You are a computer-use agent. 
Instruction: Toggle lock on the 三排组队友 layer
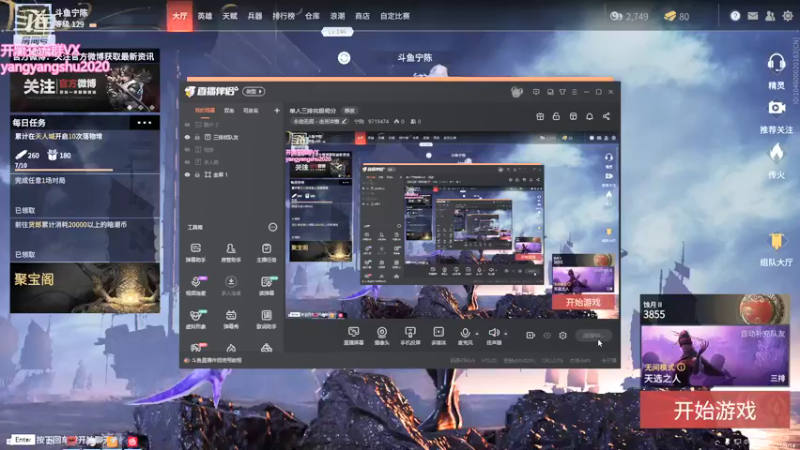197,137
